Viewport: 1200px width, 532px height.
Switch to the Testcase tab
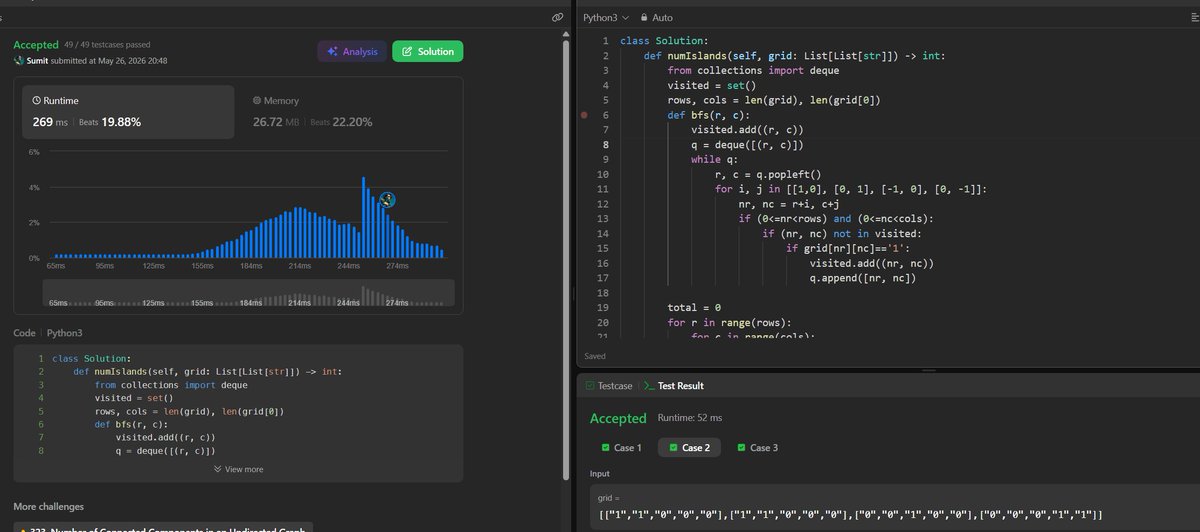607,385
